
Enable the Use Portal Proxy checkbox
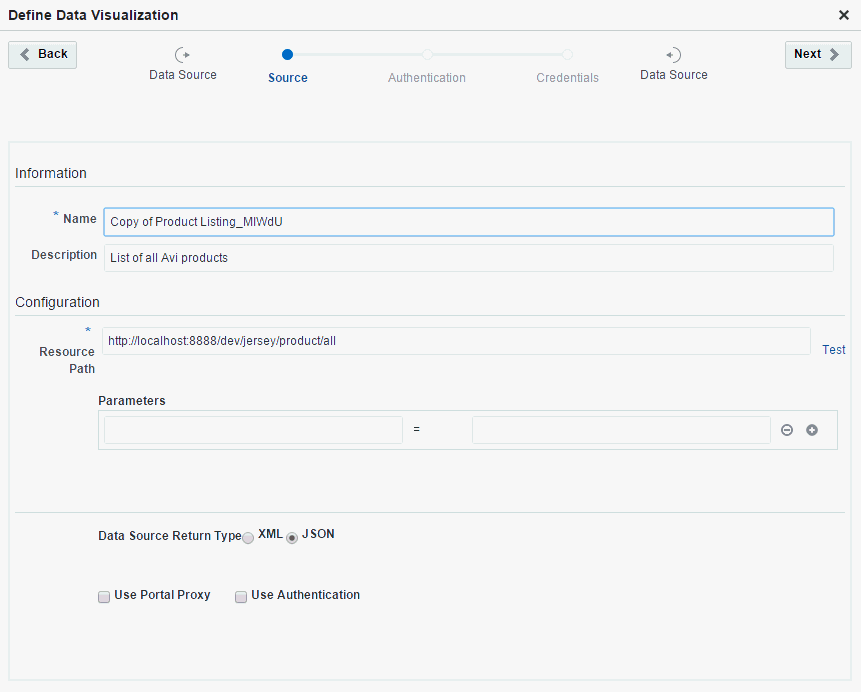(x=104, y=597)
